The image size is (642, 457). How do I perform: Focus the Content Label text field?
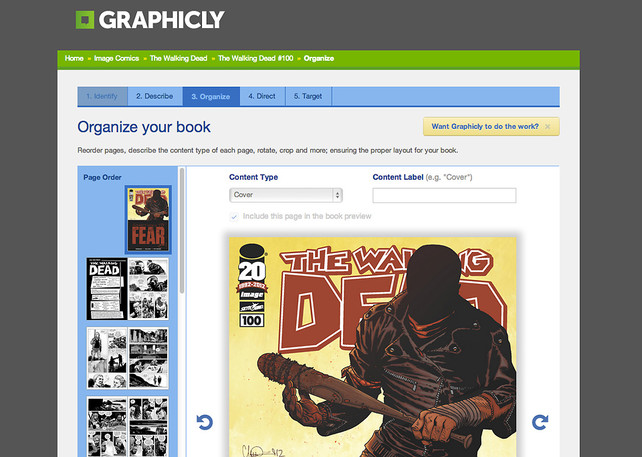pos(444,195)
